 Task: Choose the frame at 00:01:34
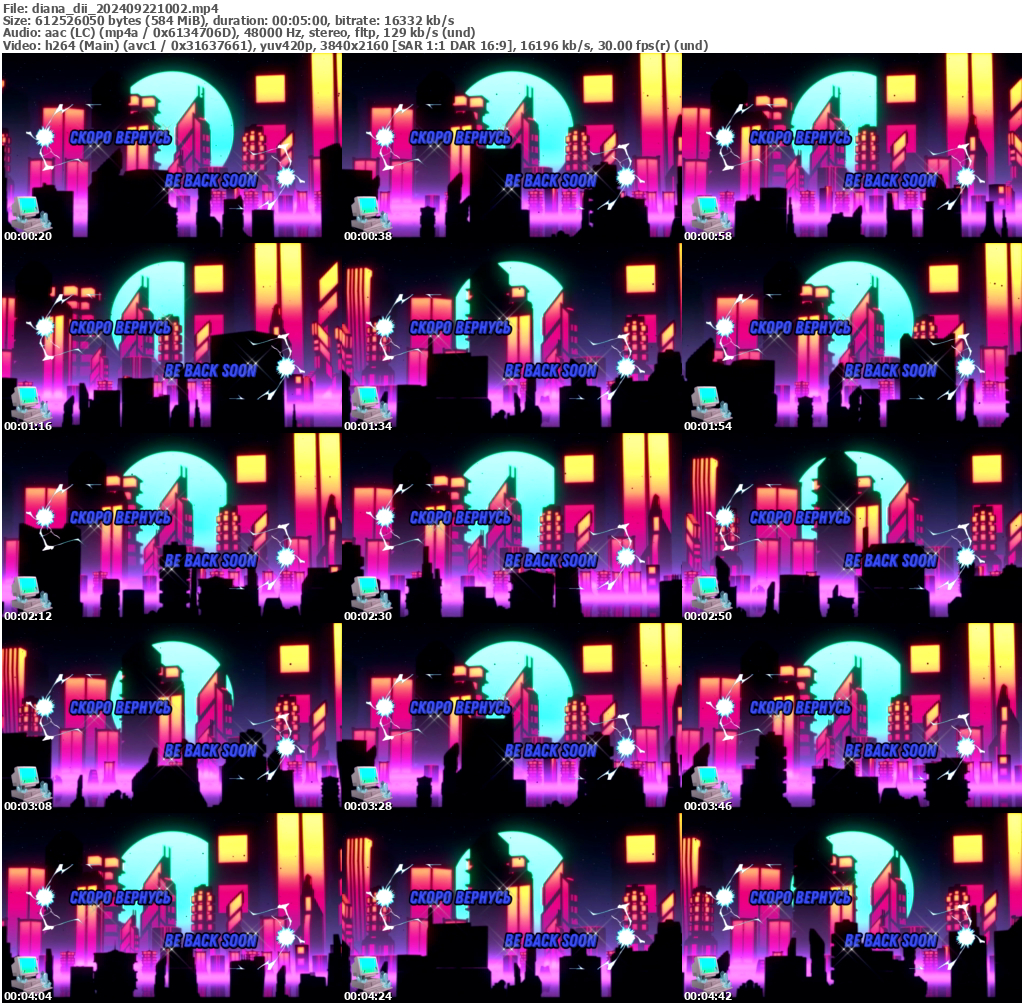coord(511,337)
